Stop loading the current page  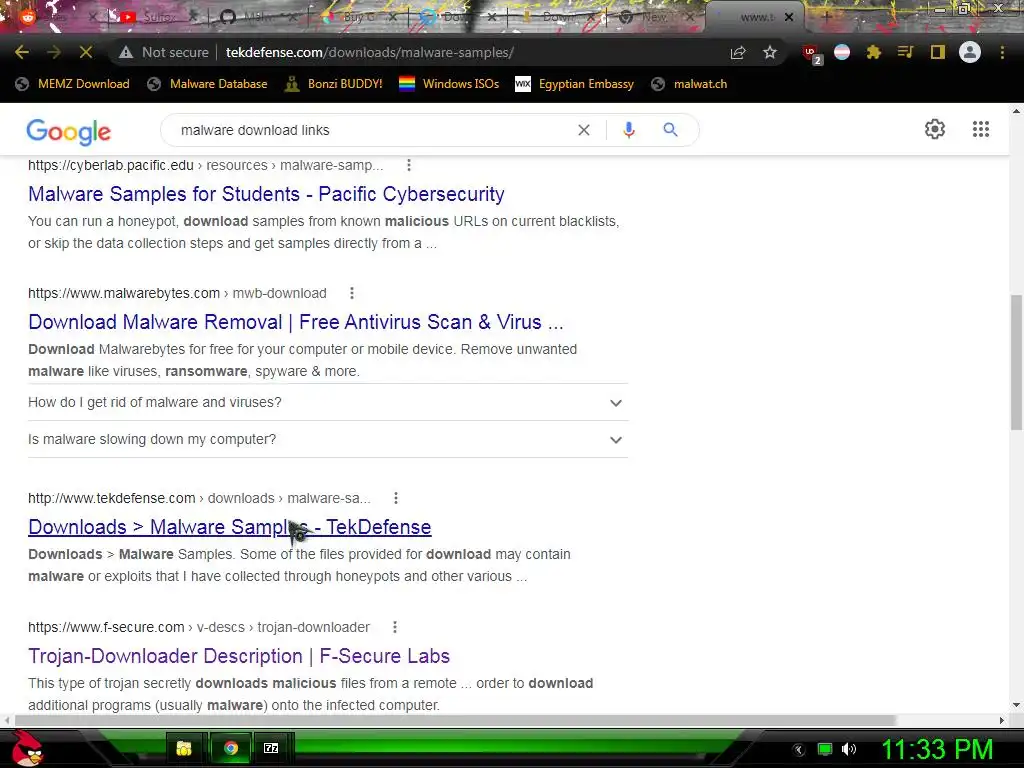pos(86,52)
